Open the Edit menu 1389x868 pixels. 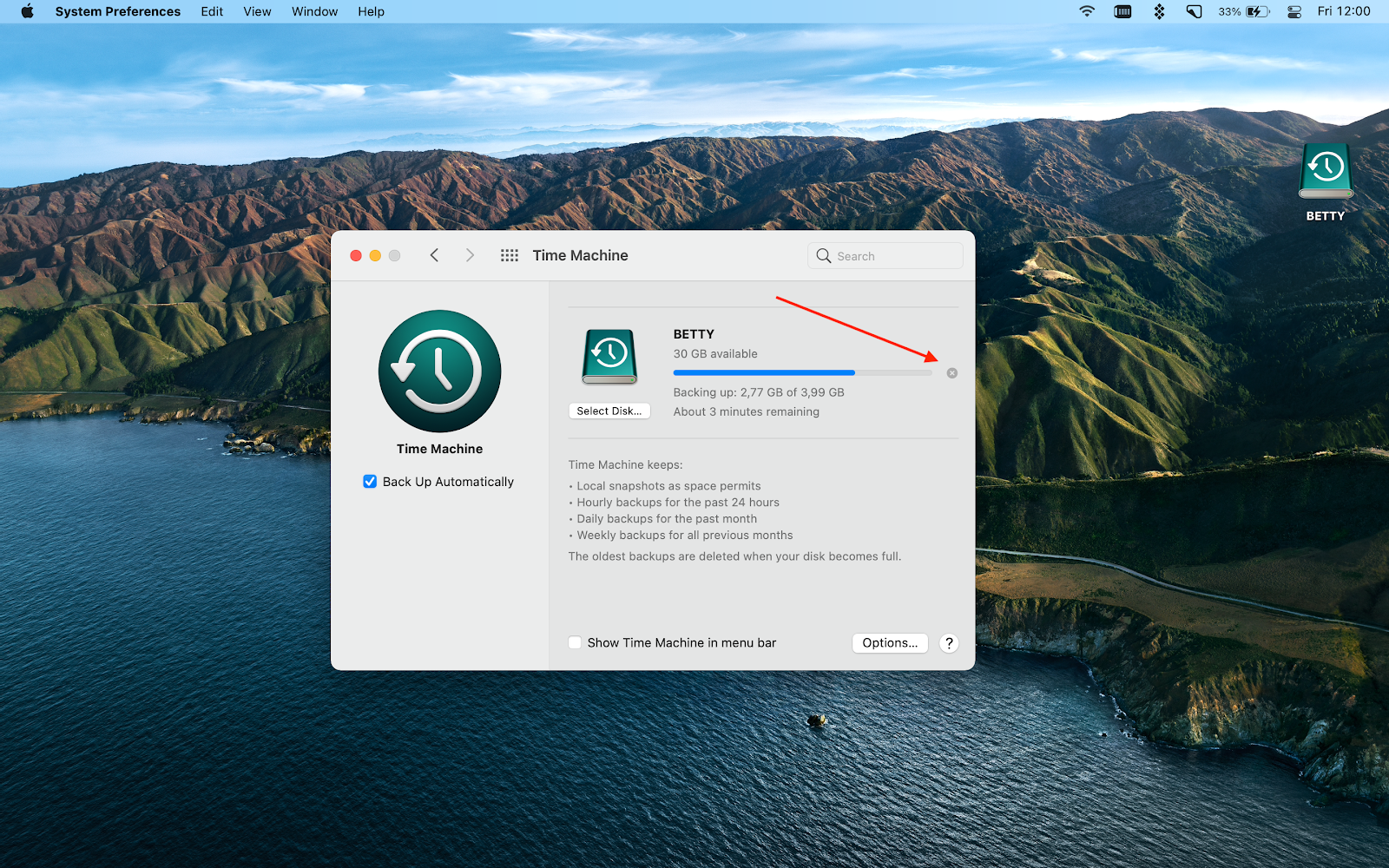coord(212,11)
